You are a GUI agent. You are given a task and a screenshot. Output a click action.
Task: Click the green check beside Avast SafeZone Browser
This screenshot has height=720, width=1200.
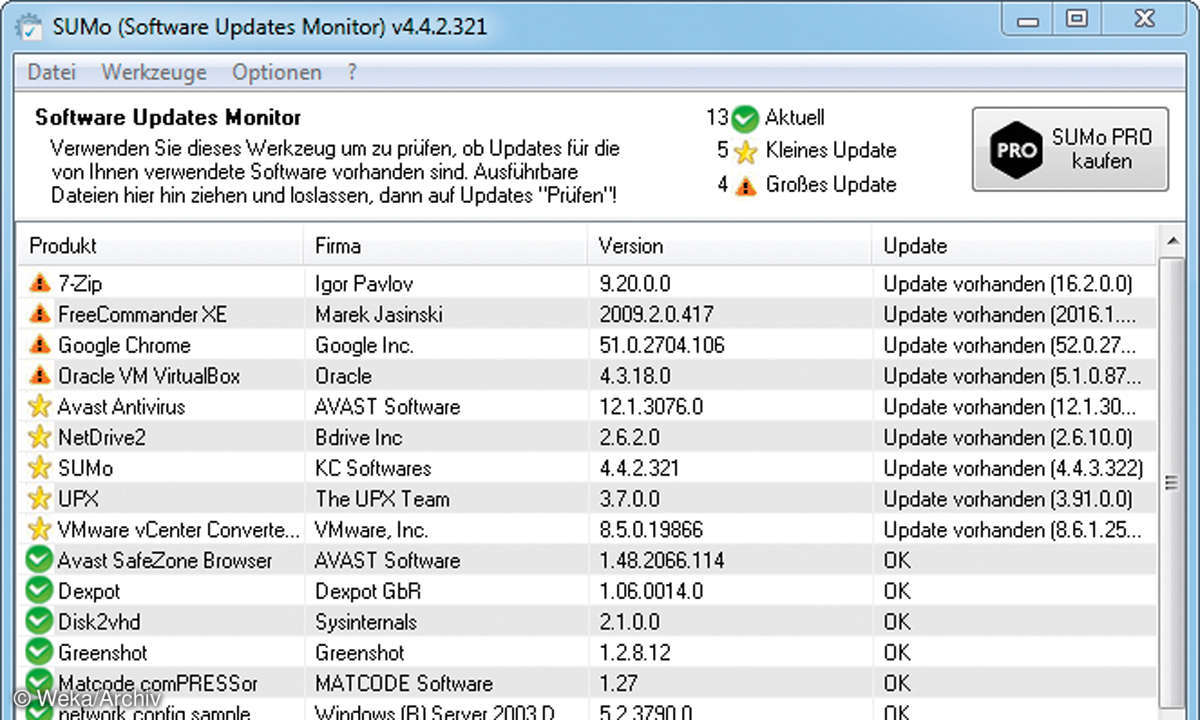point(39,560)
